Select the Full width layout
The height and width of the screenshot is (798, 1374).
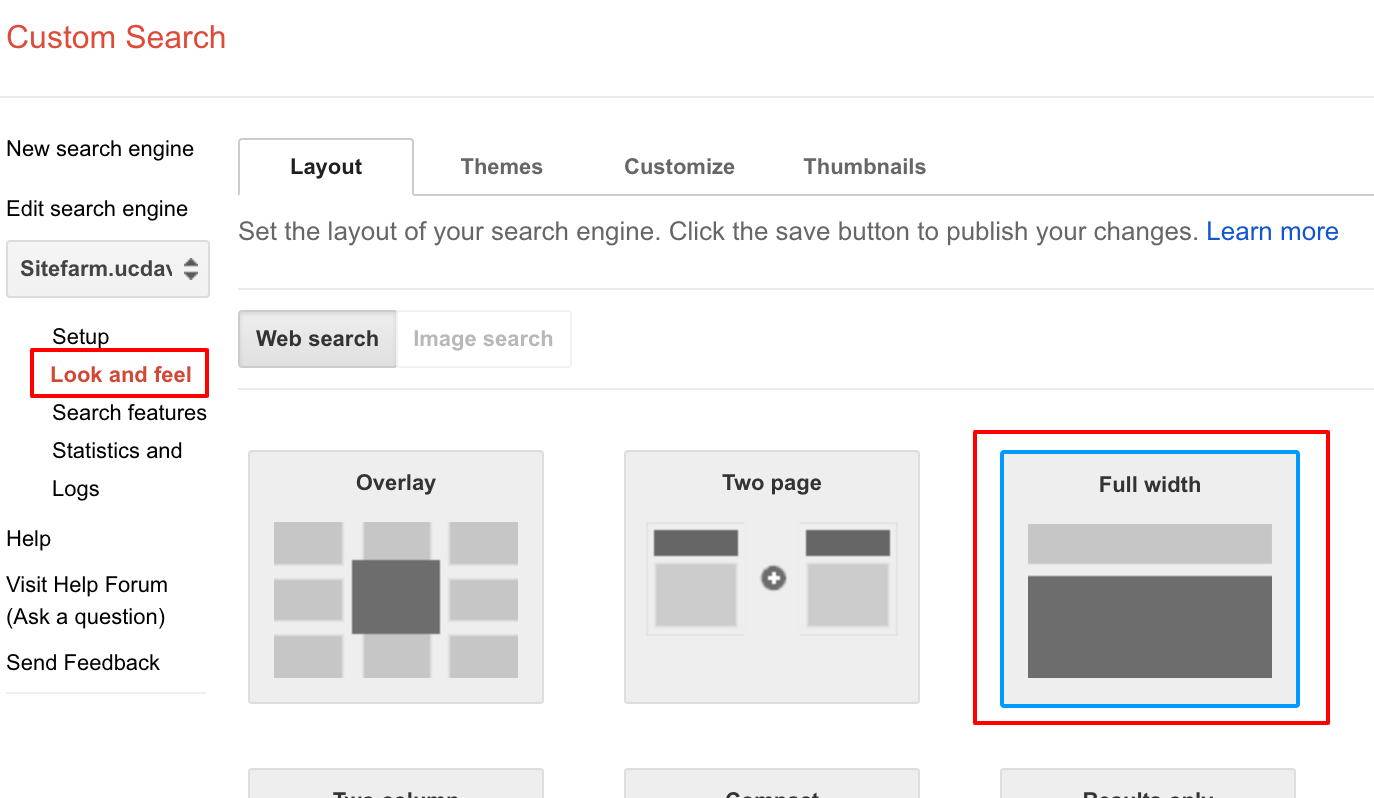tap(1149, 578)
